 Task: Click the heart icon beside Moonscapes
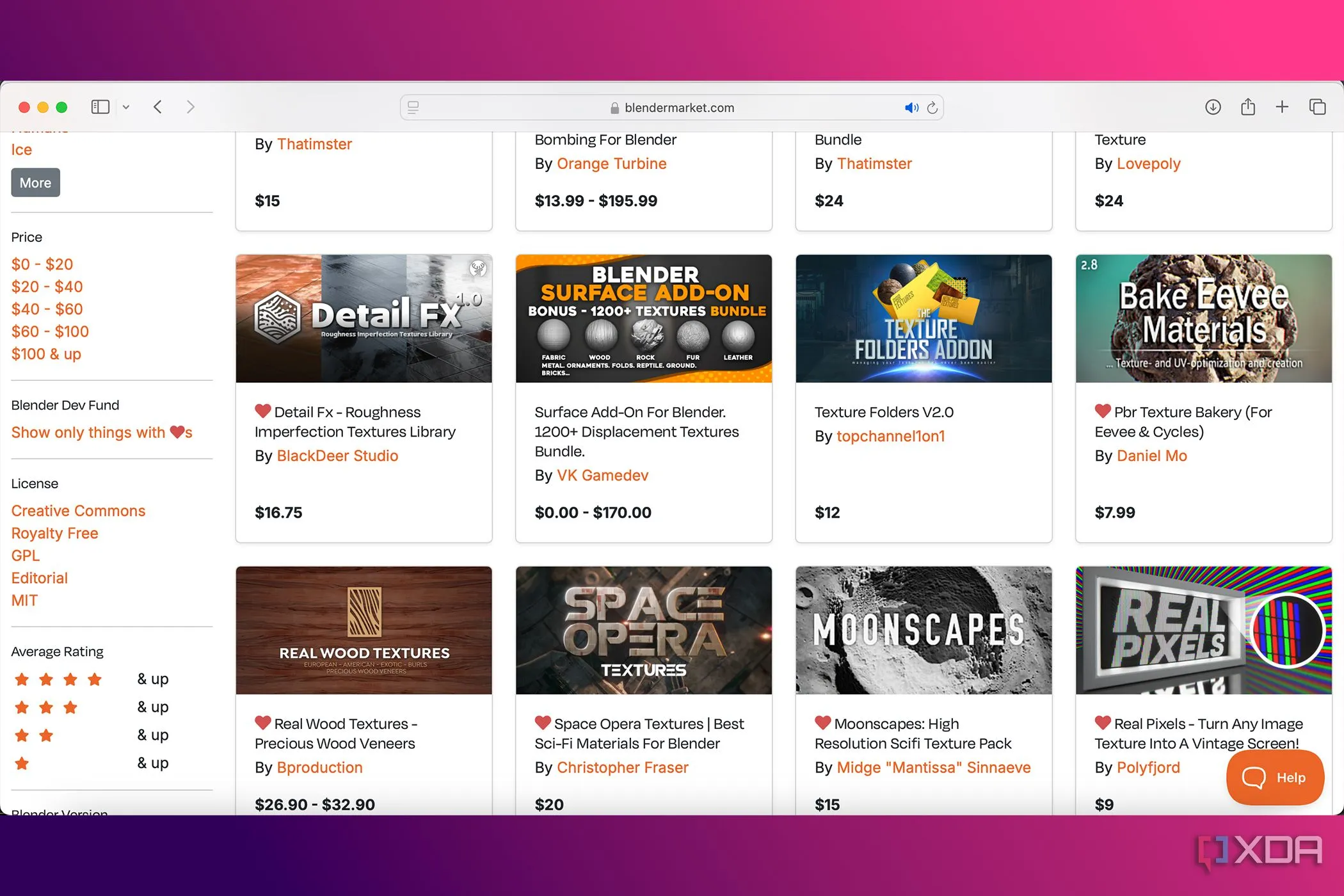coord(823,723)
